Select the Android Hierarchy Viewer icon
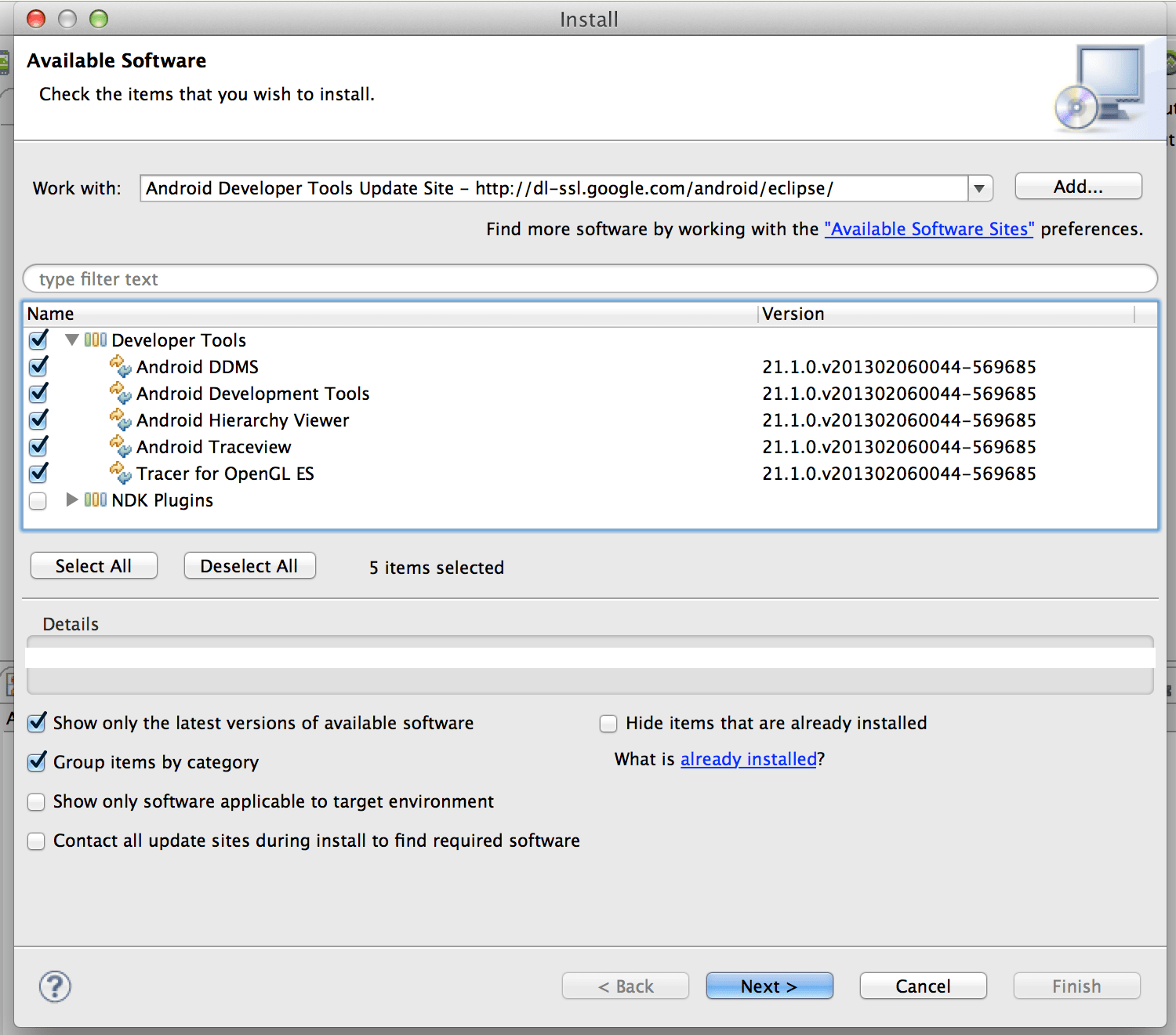This screenshot has width=1176, height=1035. 121,419
